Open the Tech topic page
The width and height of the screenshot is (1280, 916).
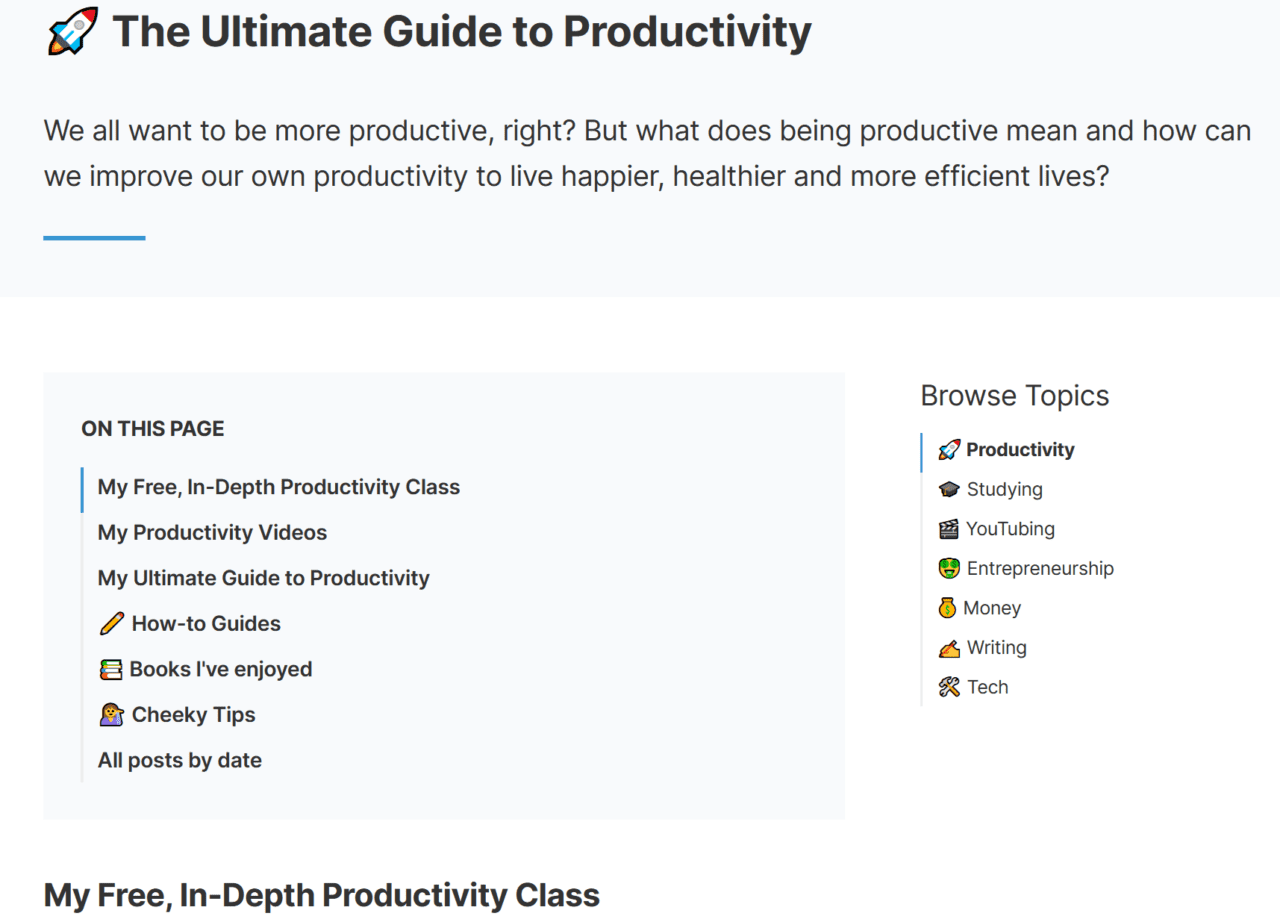coord(987,687)
